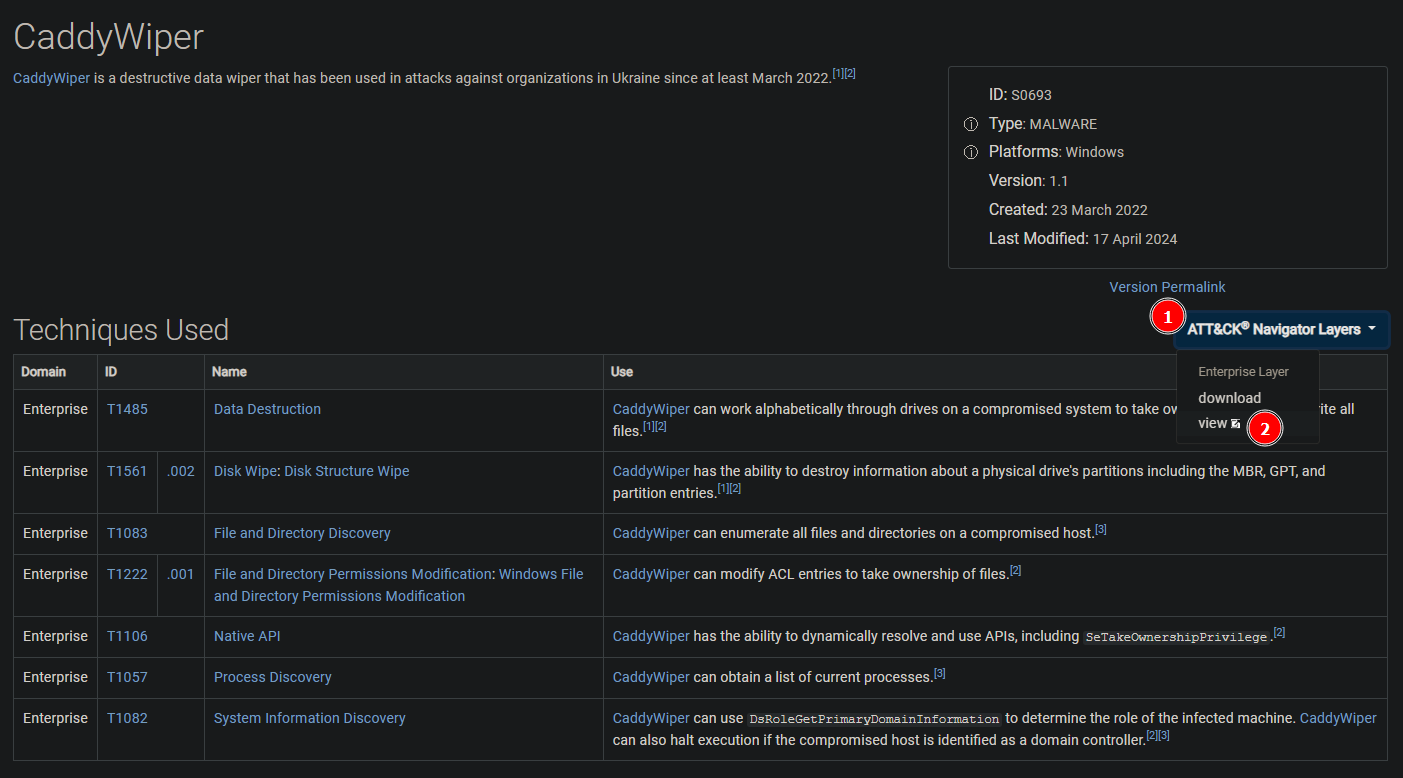1403x778 pixels.
Task: Choose download under Enterprise Layer
Action: coord(1229,398)
